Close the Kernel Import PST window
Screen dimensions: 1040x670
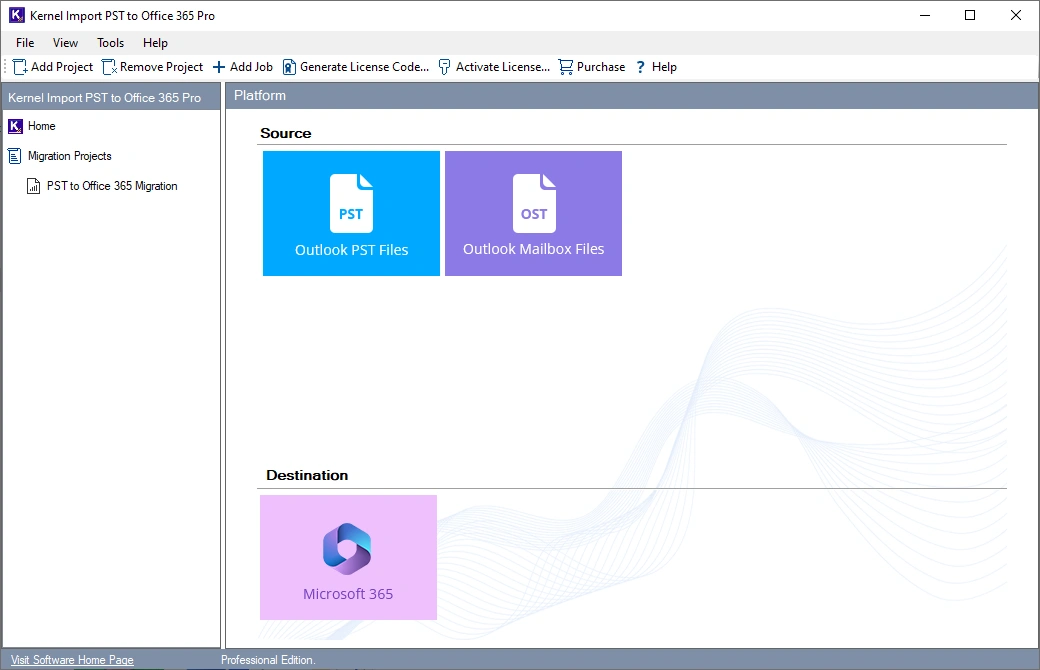(1015, 15)
